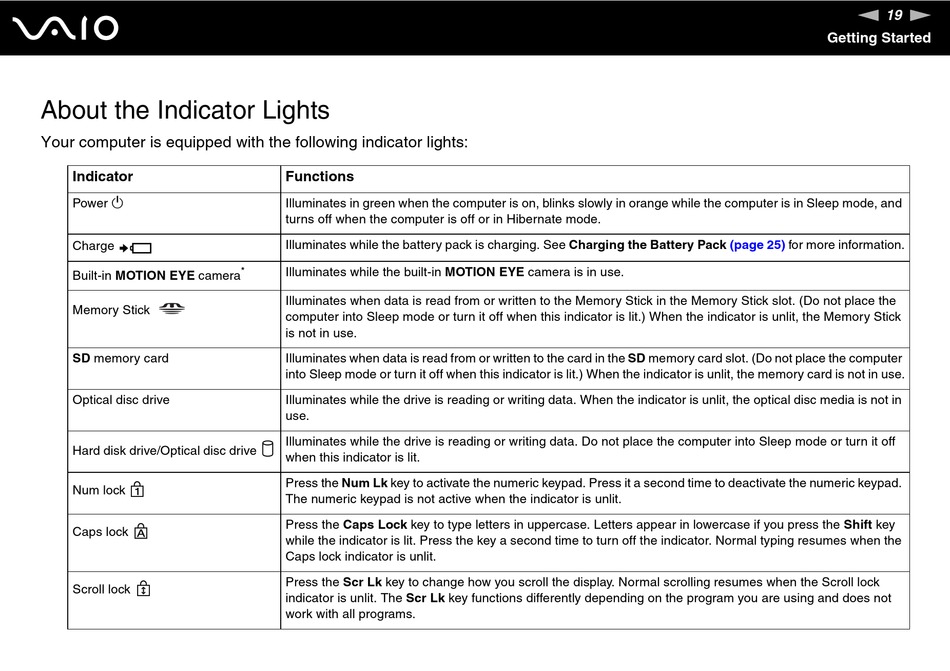The width and height of the screenshot is (950, 671).
Task: Click the hard disk 'Do not place' description
Action: (x=591, y=449)
